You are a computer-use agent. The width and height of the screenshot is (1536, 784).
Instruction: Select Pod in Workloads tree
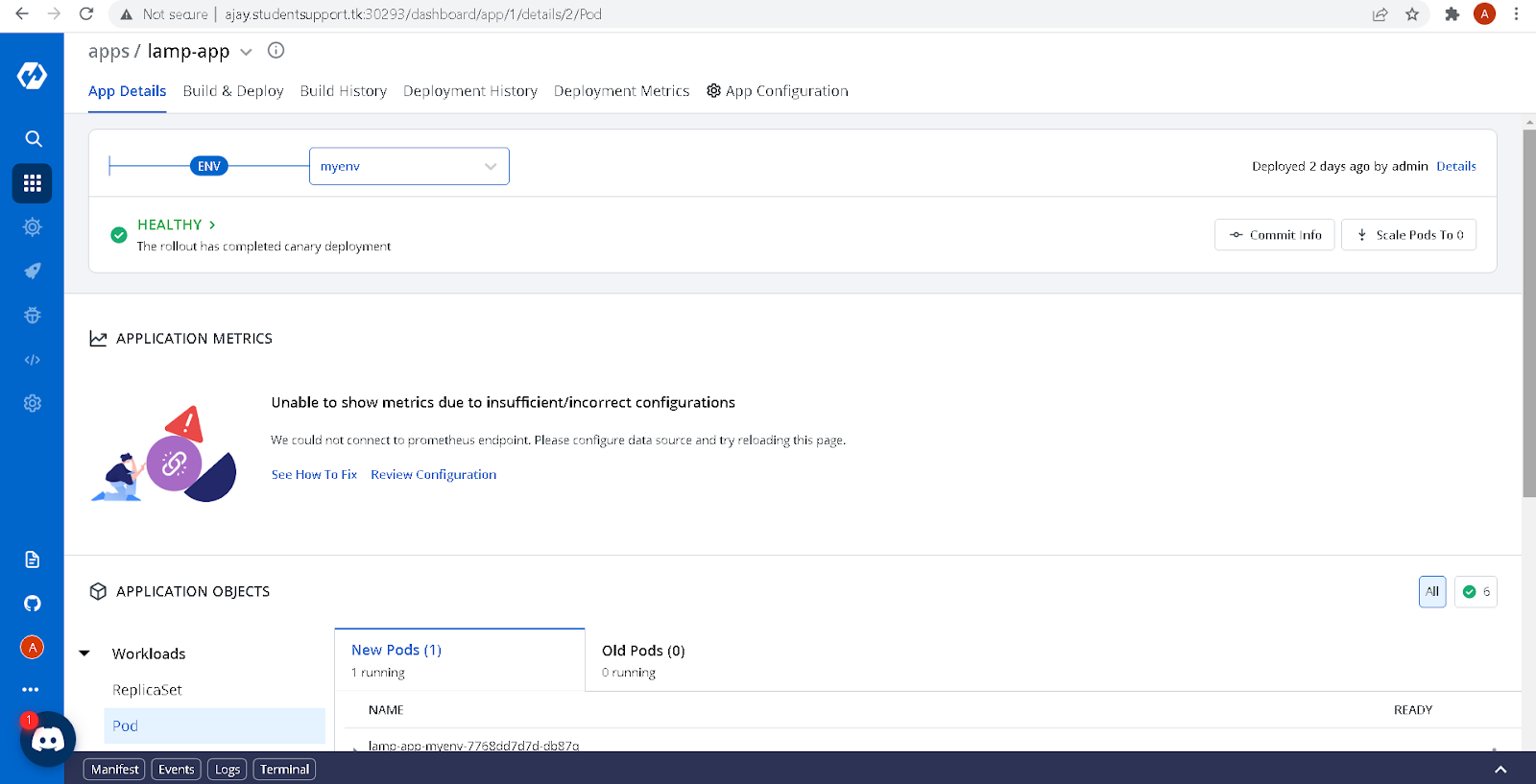(x=215, y=725)
